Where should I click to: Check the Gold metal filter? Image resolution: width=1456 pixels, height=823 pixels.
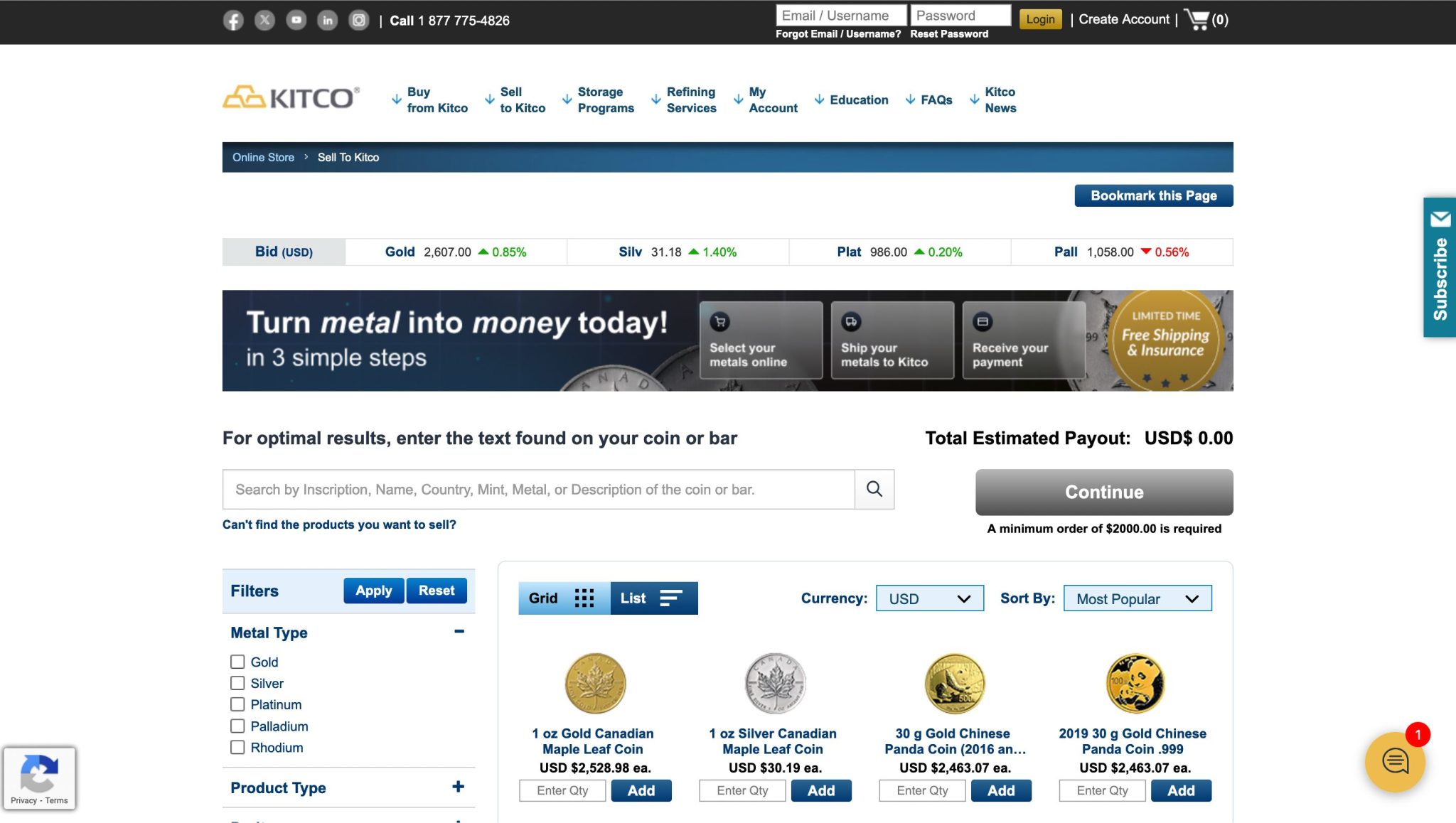(x=237, y=662)
